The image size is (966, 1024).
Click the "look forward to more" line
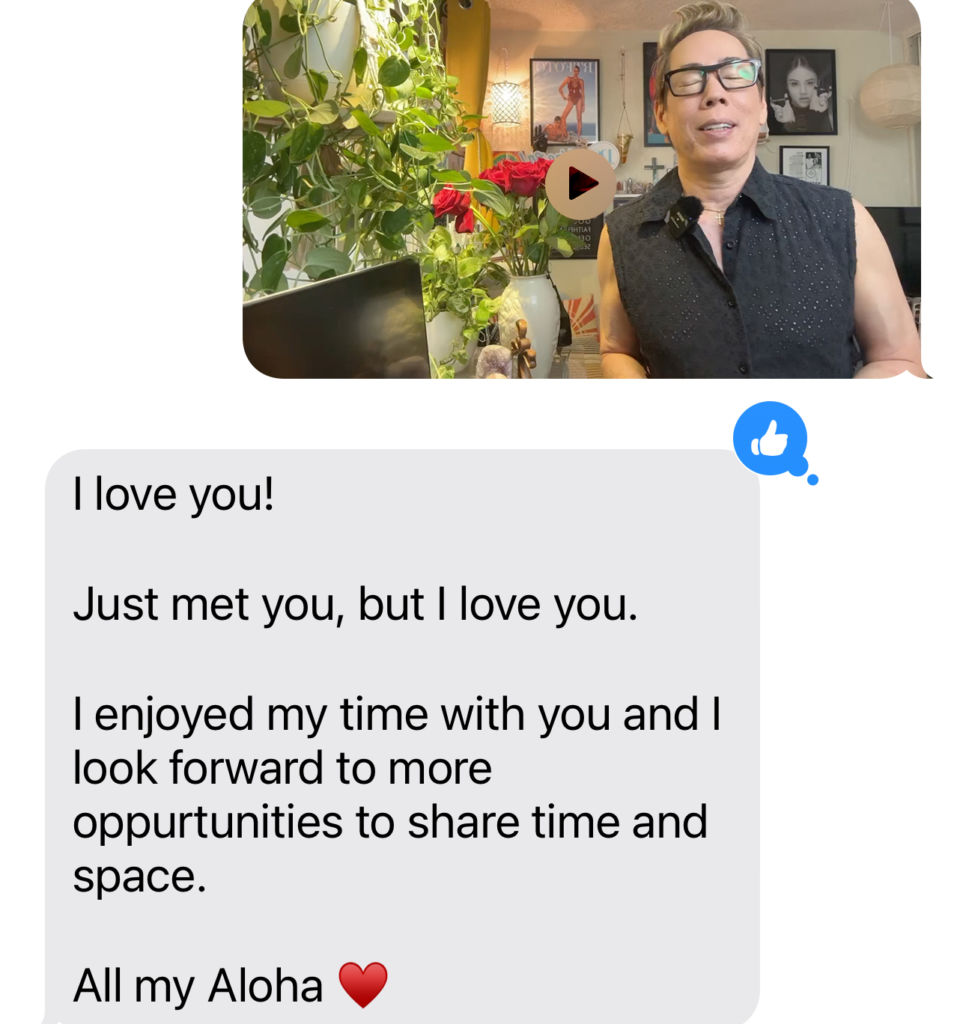click(282, 768)
